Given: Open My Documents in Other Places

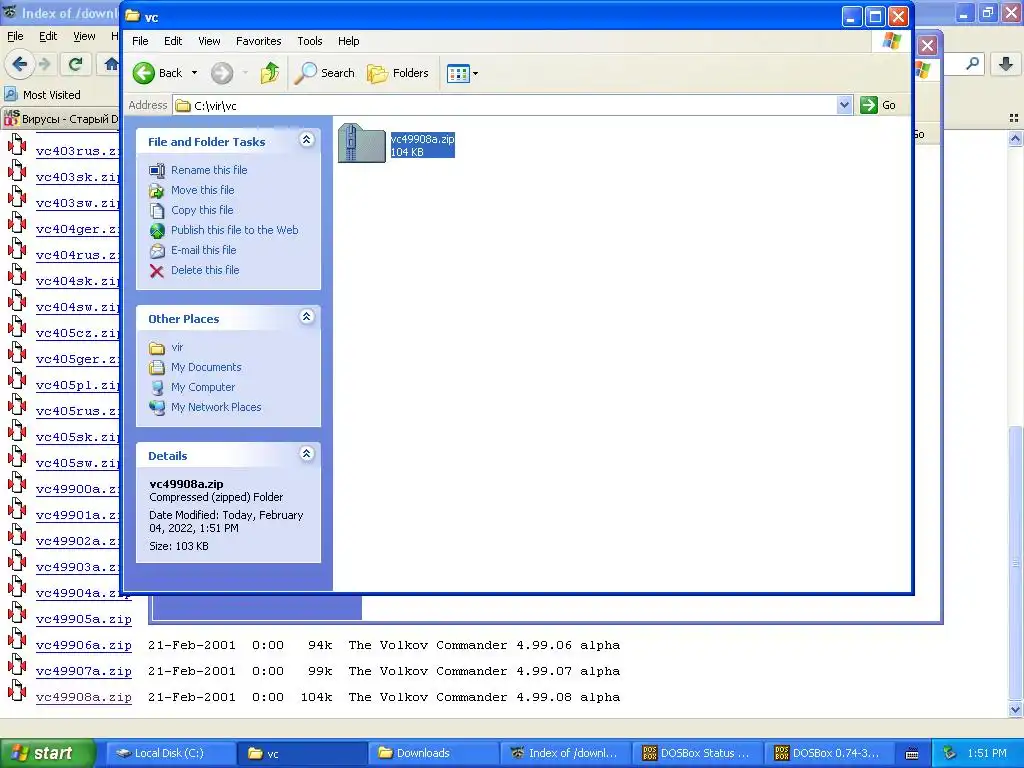Looking at the screenshot, I should [x=206, y=367].
